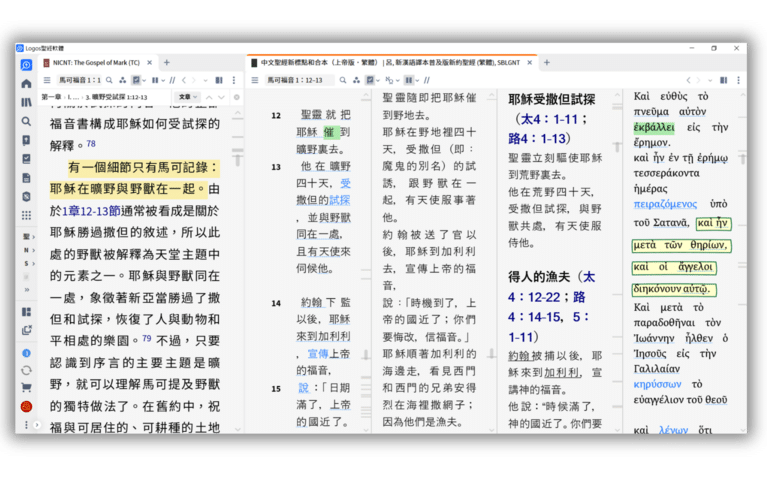Go forward in NICNT panel history
Image resolution: width=767 pixels, height=479 pixels.
(x=194, y=80)
